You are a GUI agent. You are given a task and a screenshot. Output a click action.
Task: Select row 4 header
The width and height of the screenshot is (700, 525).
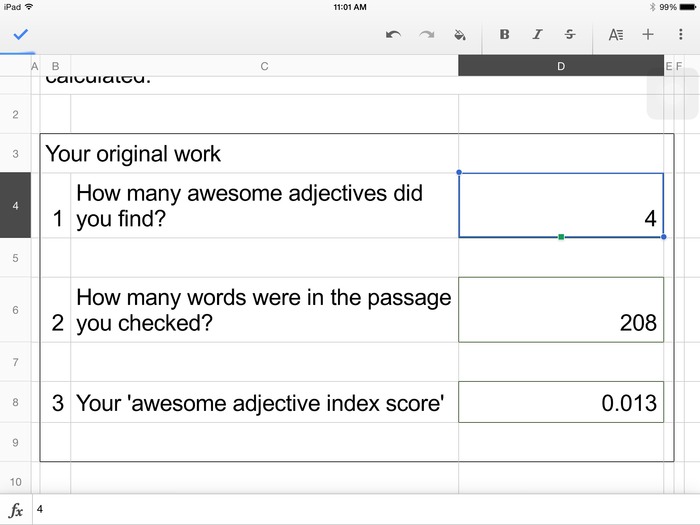(15, 205)
